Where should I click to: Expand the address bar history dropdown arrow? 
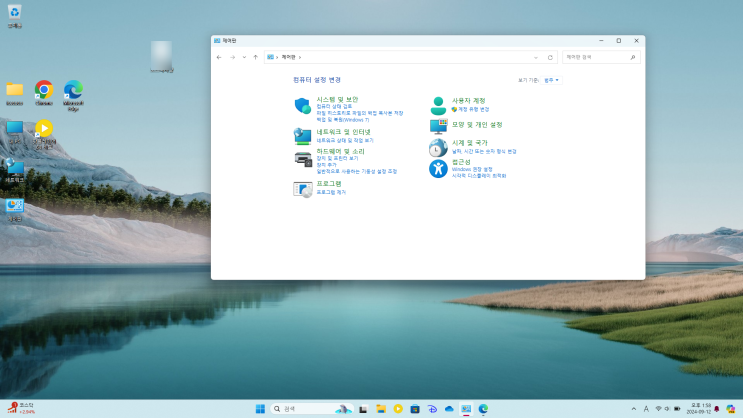tap(536, 57)
